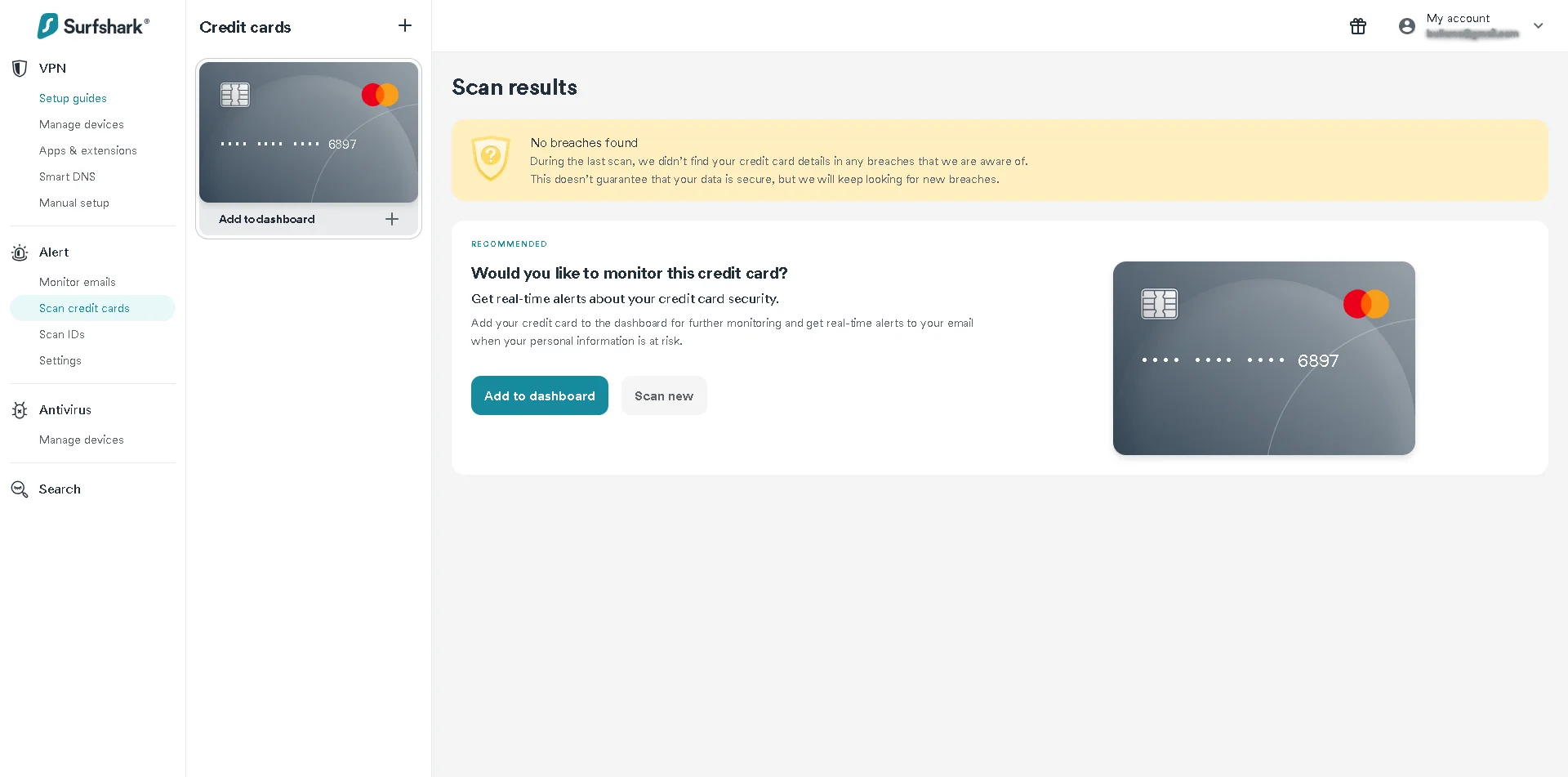Screen dimensions: 1568x777
Task: Open Scan IDs section
Action: [62, 334]
